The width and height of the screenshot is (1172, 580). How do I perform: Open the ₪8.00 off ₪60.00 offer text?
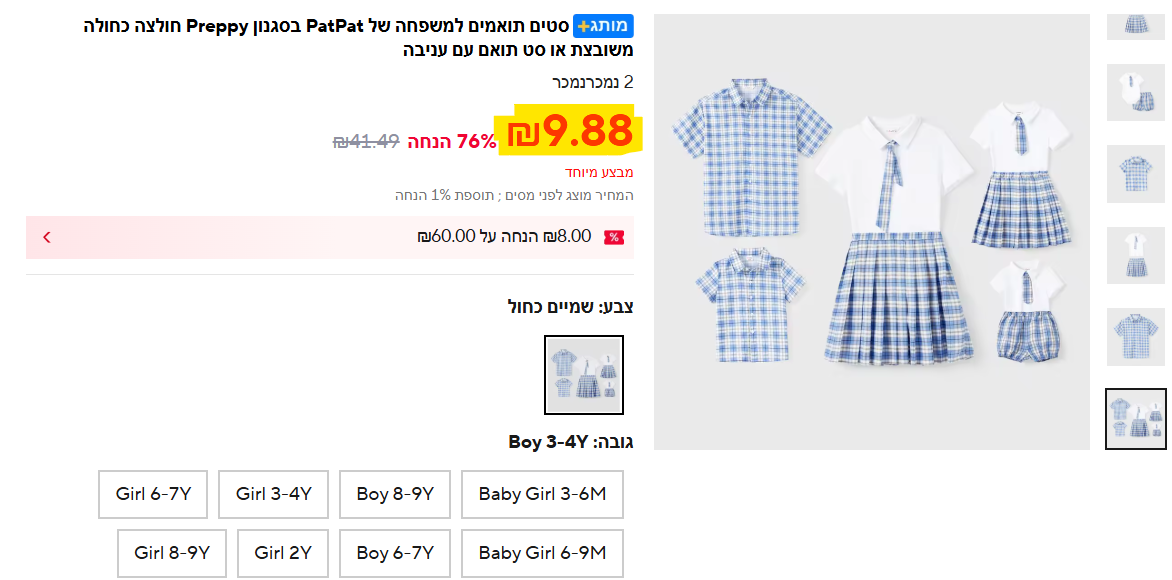pyautogui.click(x=504, y=237)
